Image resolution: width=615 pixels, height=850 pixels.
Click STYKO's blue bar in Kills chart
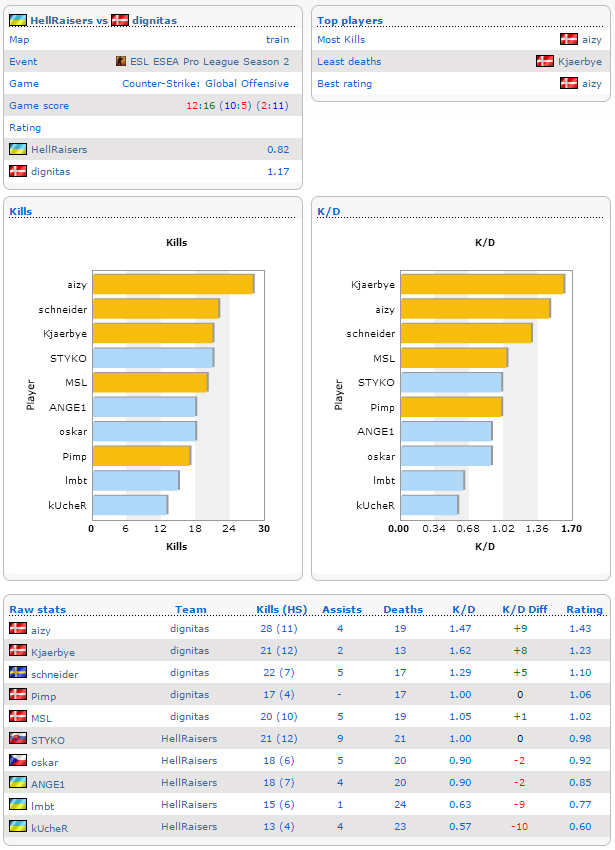pos(153,358)
